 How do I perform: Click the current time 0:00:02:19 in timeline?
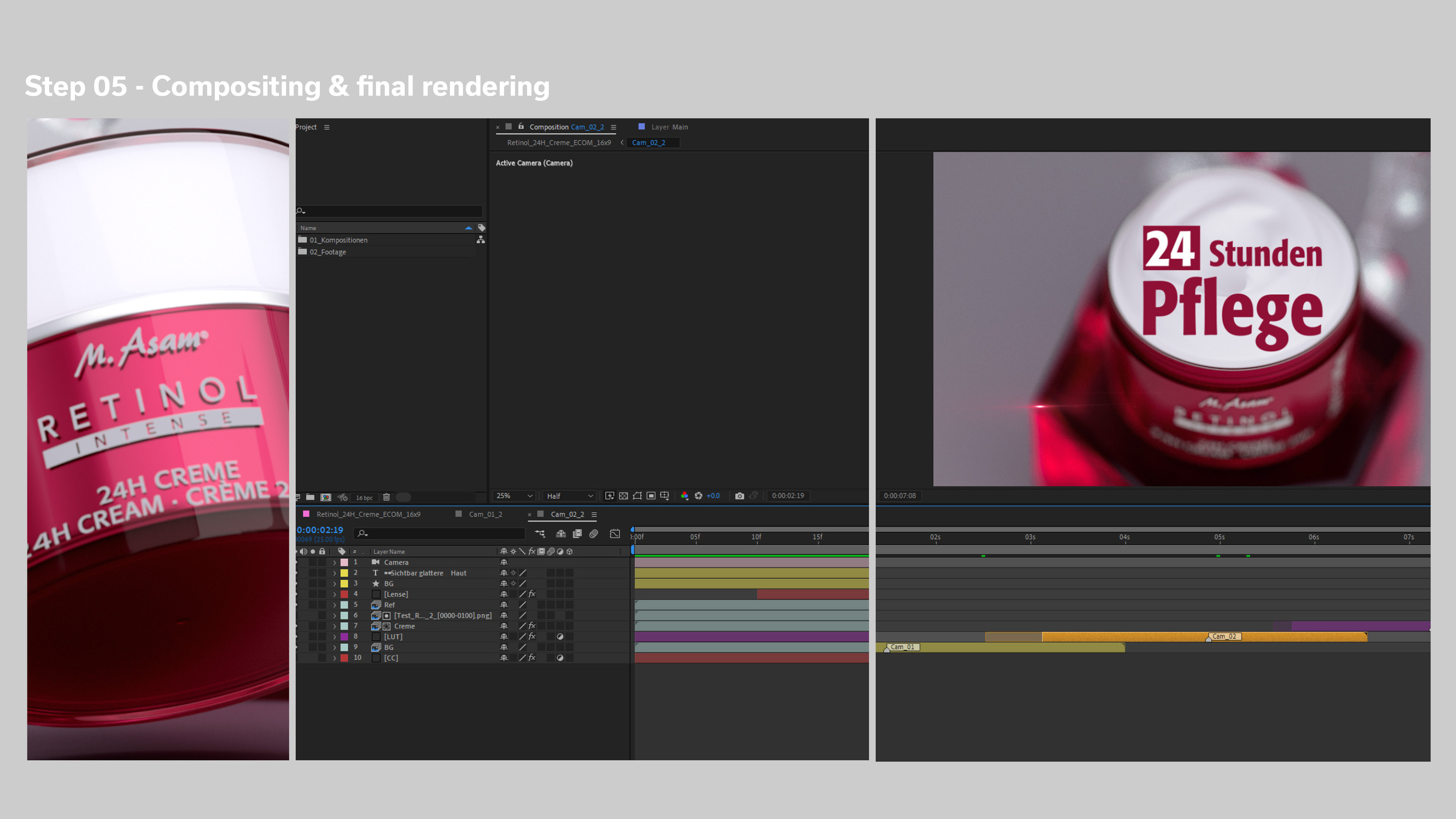point(320,530)
